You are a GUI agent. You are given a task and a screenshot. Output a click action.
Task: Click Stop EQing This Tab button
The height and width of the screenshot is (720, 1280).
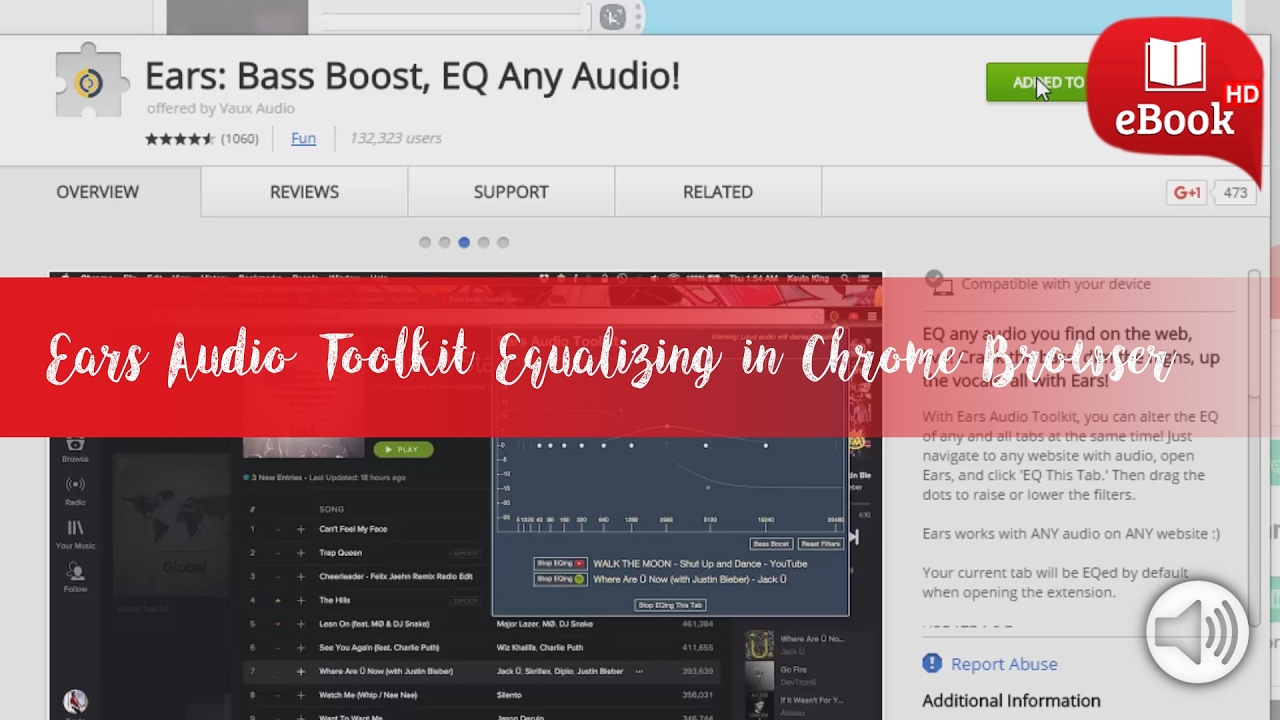670,605
